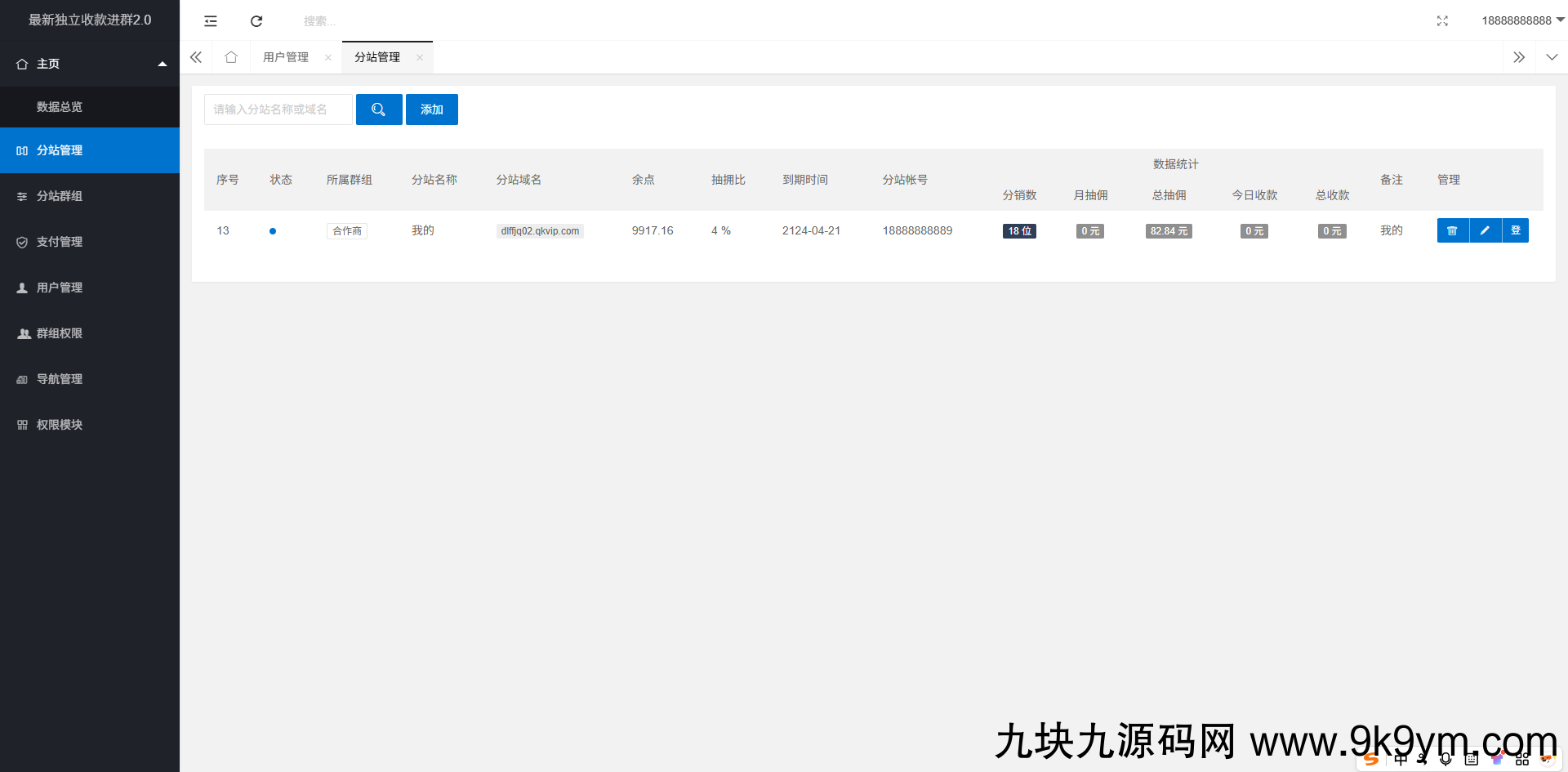Type in the substation search input field
1568x772 pixels.
(x=278, y=109)
